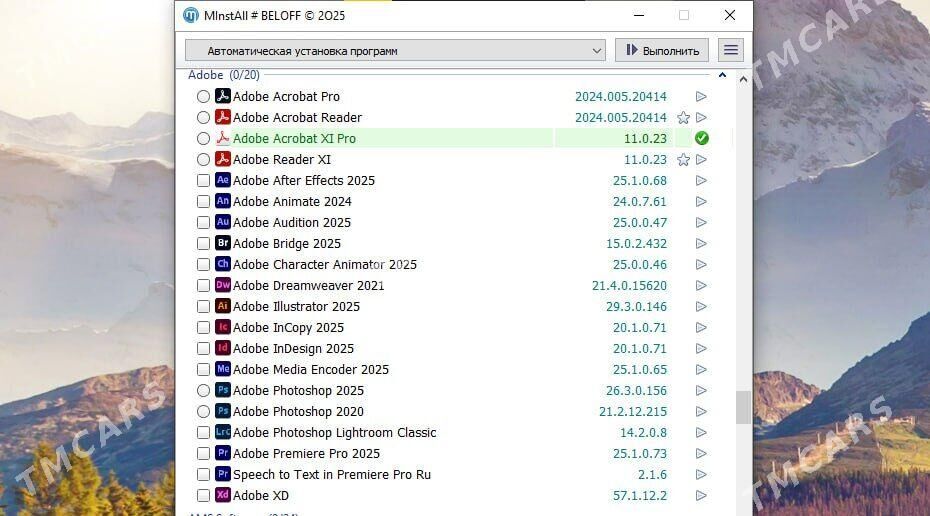The image size is (930, 516).
Task: Select the Adobe Acrobat Pro radio button
Action: pyautogui.click(x=203, y=96)
